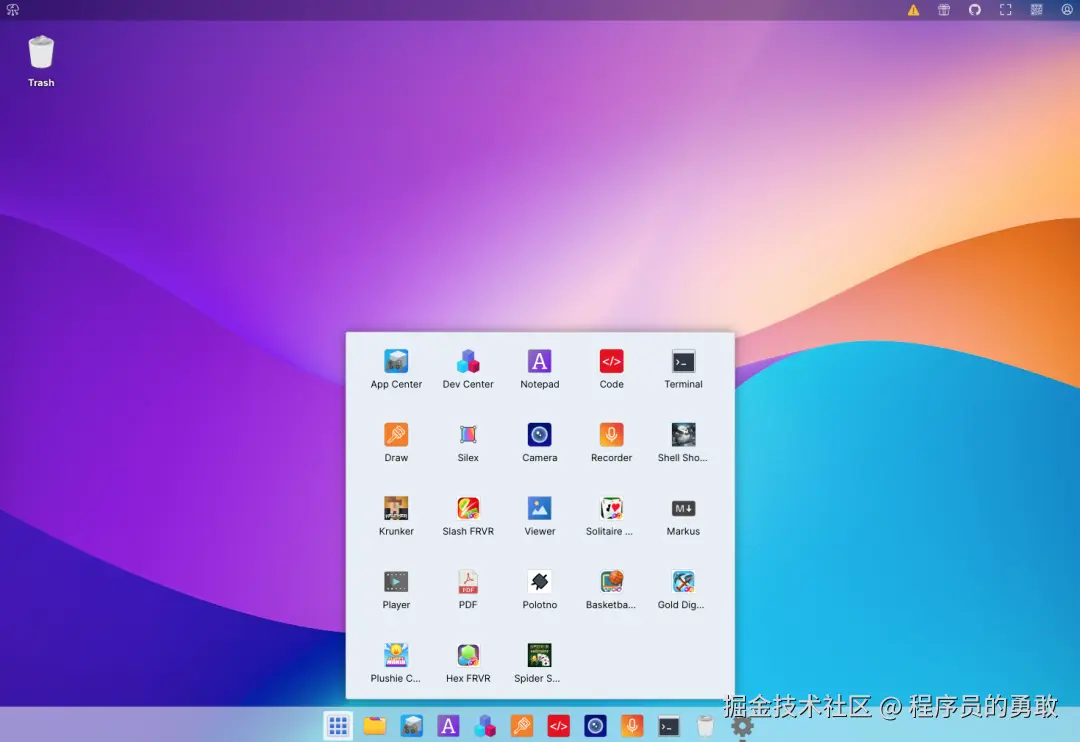Click the Draw icon in the taskbar
This screenshot has height=742, width=1080.
[x=521, y=725]
